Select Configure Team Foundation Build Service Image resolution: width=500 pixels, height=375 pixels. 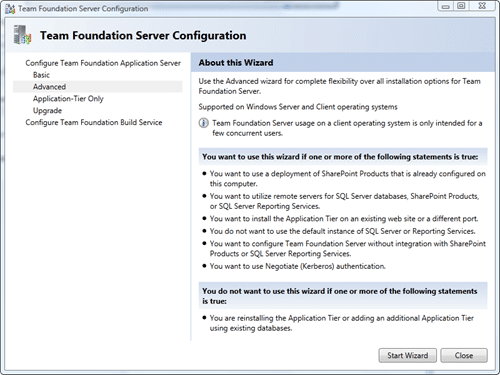[94, 122]
